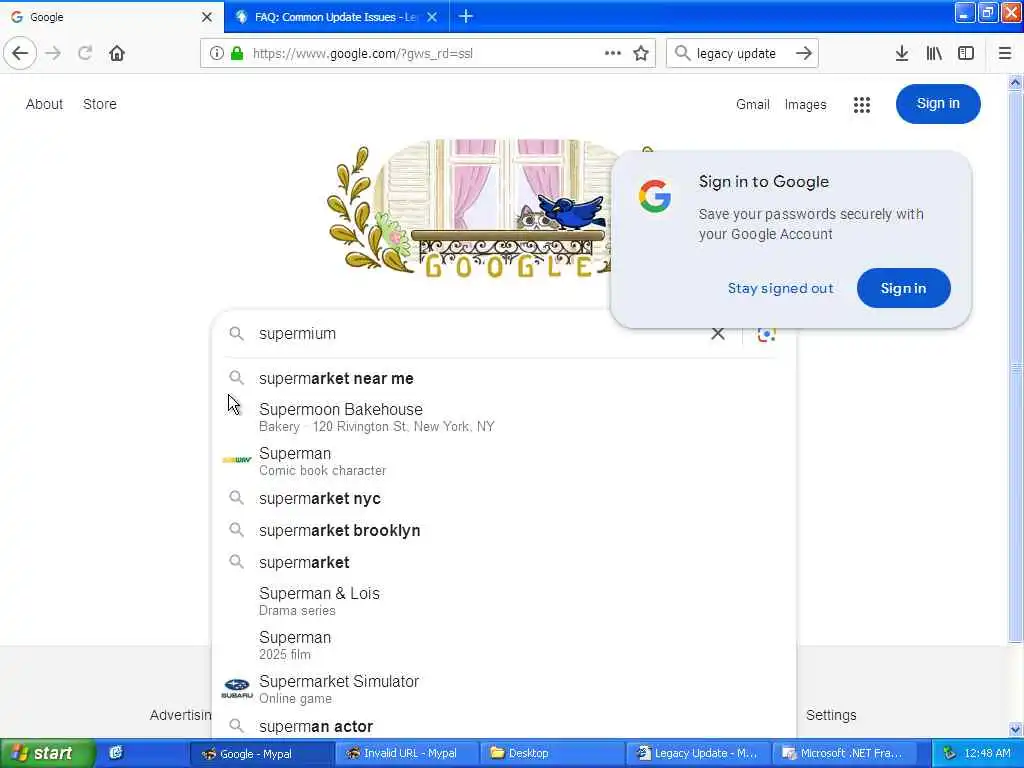Open the About link
Viewport: 1024px width, 768px height.
pyautogui.click(x=44, y=104)
